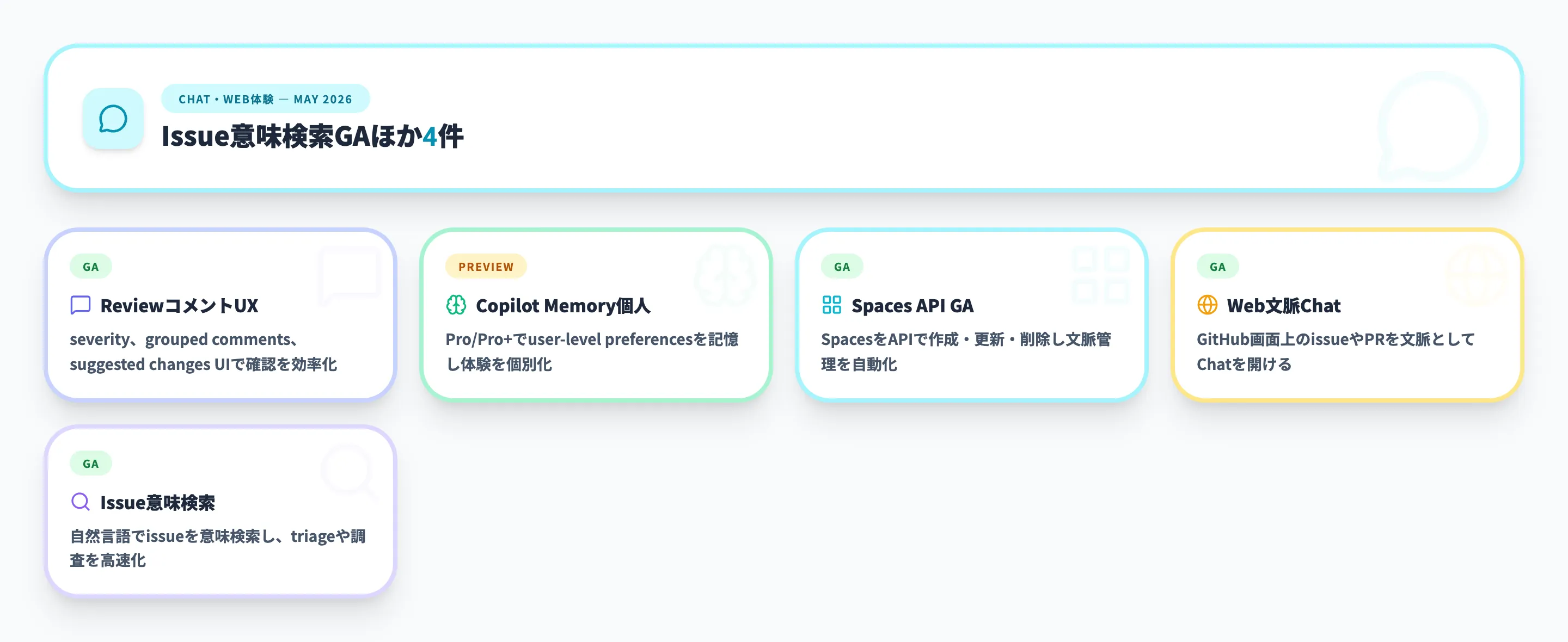
Task: Click the Issue意味検索 card description text
Action: 218,548
